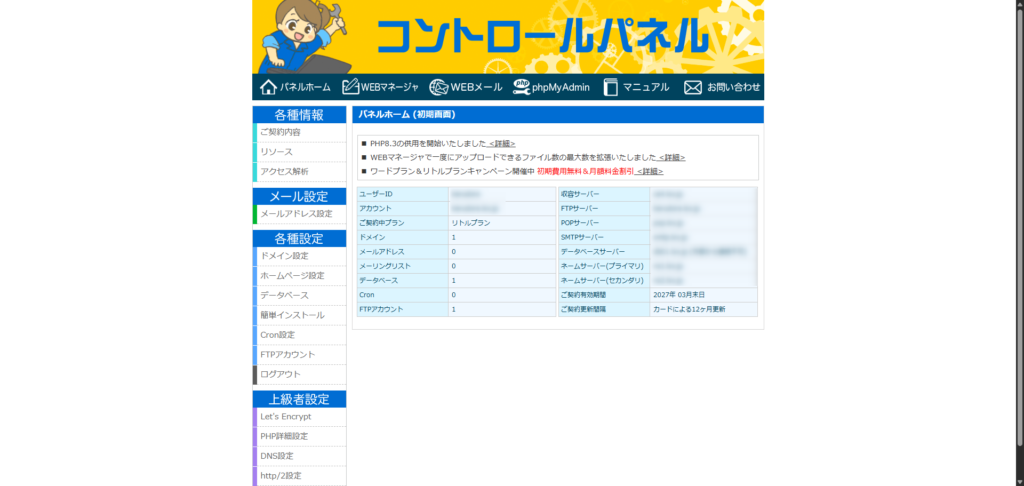Viewport: 1024px width, 486px height.
Task: Click the WEBマネージャ pencil icon
Action: tap(351, 87)
